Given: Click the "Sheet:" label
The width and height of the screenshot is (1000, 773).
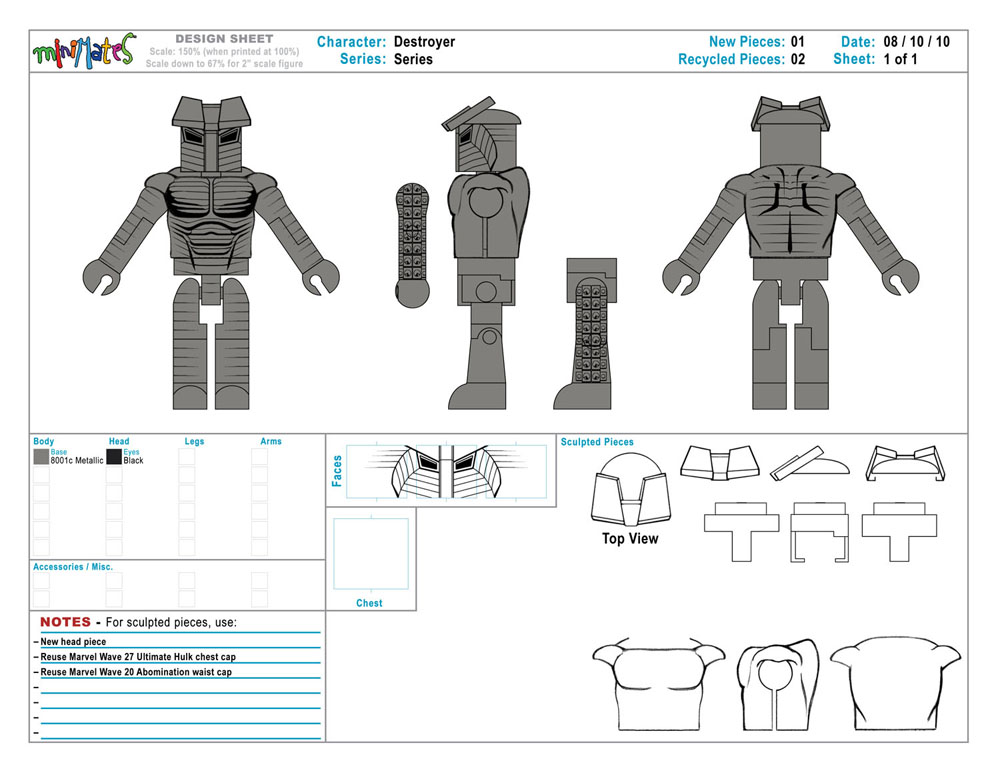Looking at the screenshot, I should click(x=854, y=59).
